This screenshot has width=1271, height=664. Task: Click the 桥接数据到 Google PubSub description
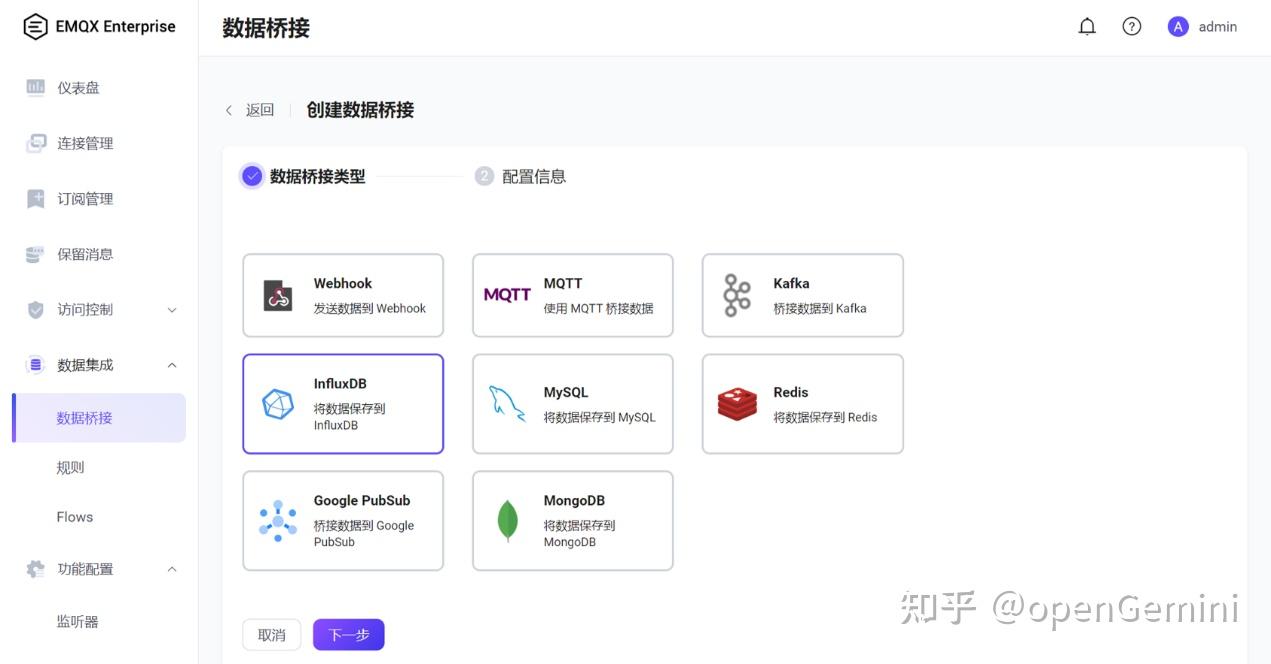(364, 533)
